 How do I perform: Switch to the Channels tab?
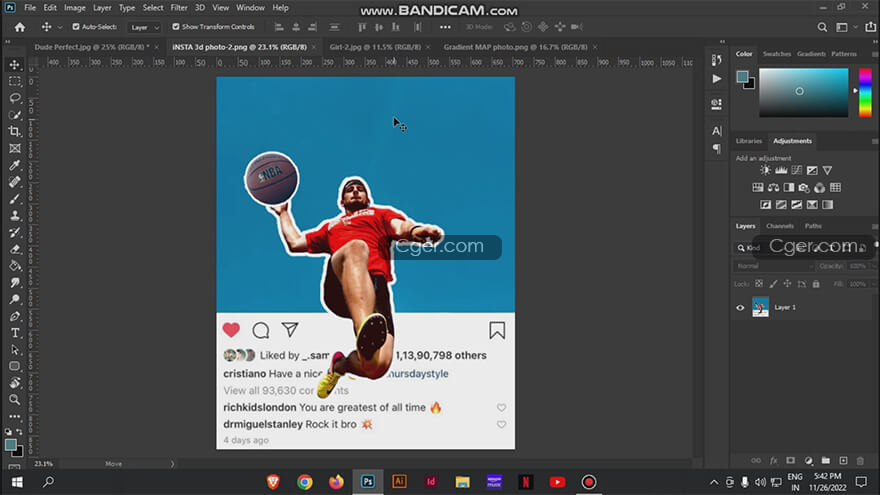pos(780,226)
